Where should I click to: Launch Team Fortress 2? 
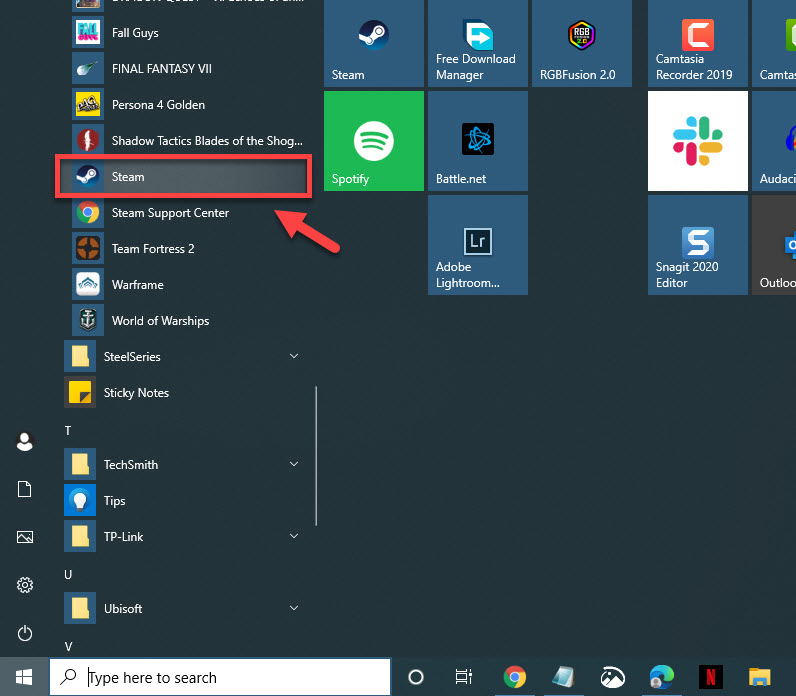[188, 249]
